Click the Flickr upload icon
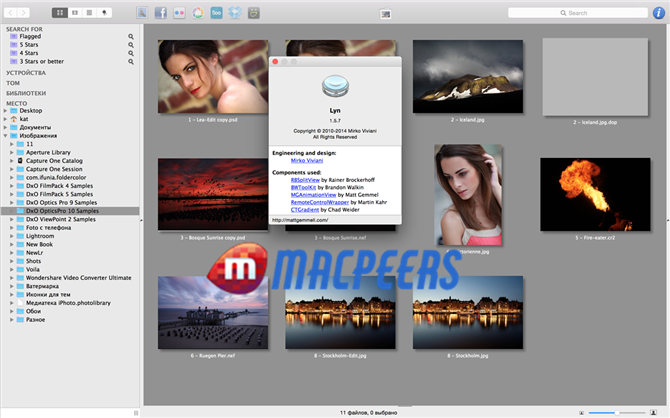This screenshot has height=418, width=670. coord(179,12)
